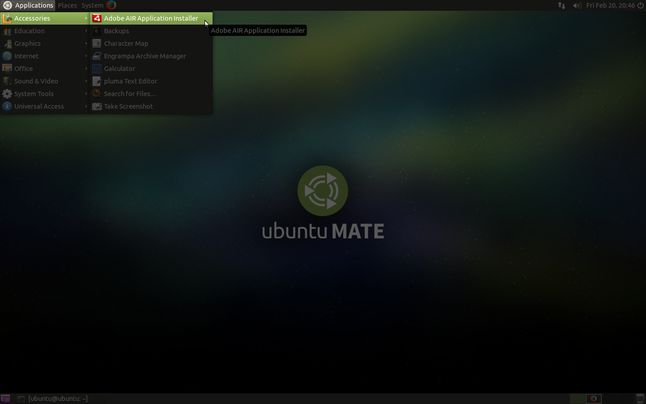Click the Education category icon
The height and width of the screenshot is (404, 646).
point(7,31)
